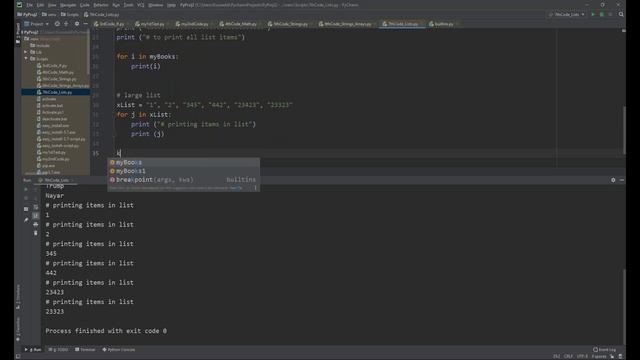
Task: Collapse the PyProj root node
Action: click(x=23, y=32)
